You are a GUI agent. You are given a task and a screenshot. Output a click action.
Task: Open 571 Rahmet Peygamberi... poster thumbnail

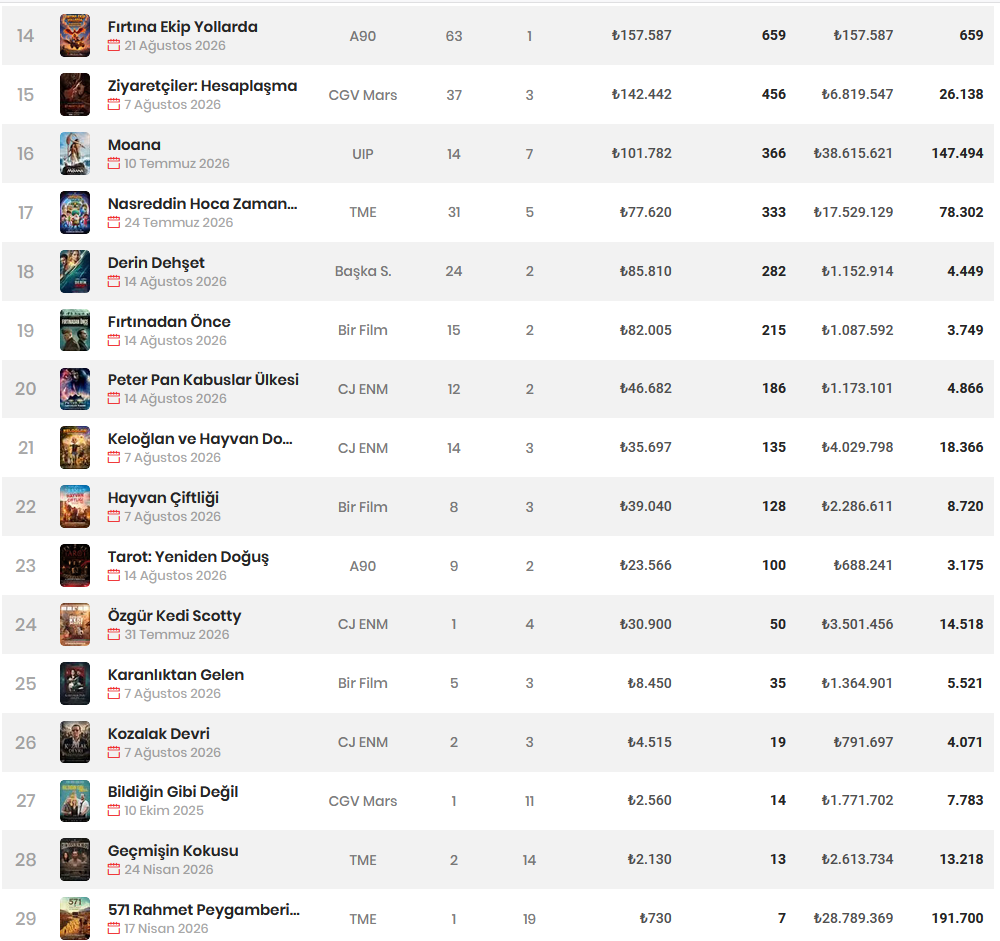tap(75, 919)
